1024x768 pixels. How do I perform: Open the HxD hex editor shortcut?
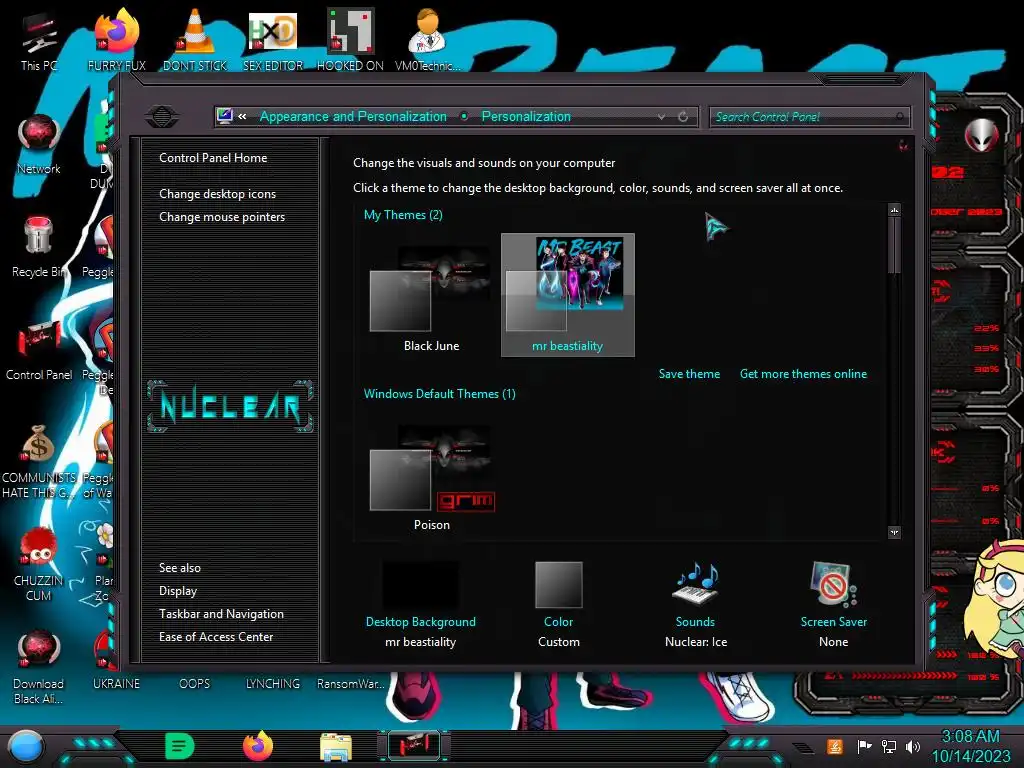[272, 40]
